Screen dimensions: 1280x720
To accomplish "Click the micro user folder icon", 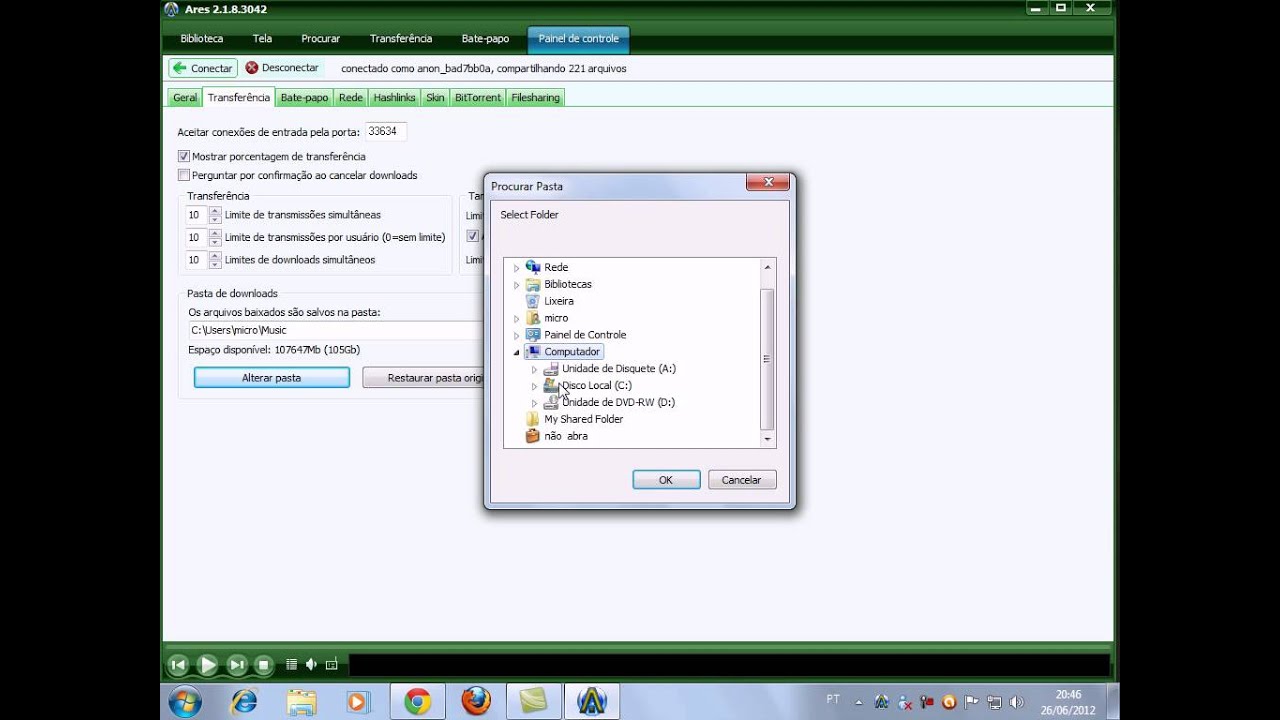I will coord(533,318).
